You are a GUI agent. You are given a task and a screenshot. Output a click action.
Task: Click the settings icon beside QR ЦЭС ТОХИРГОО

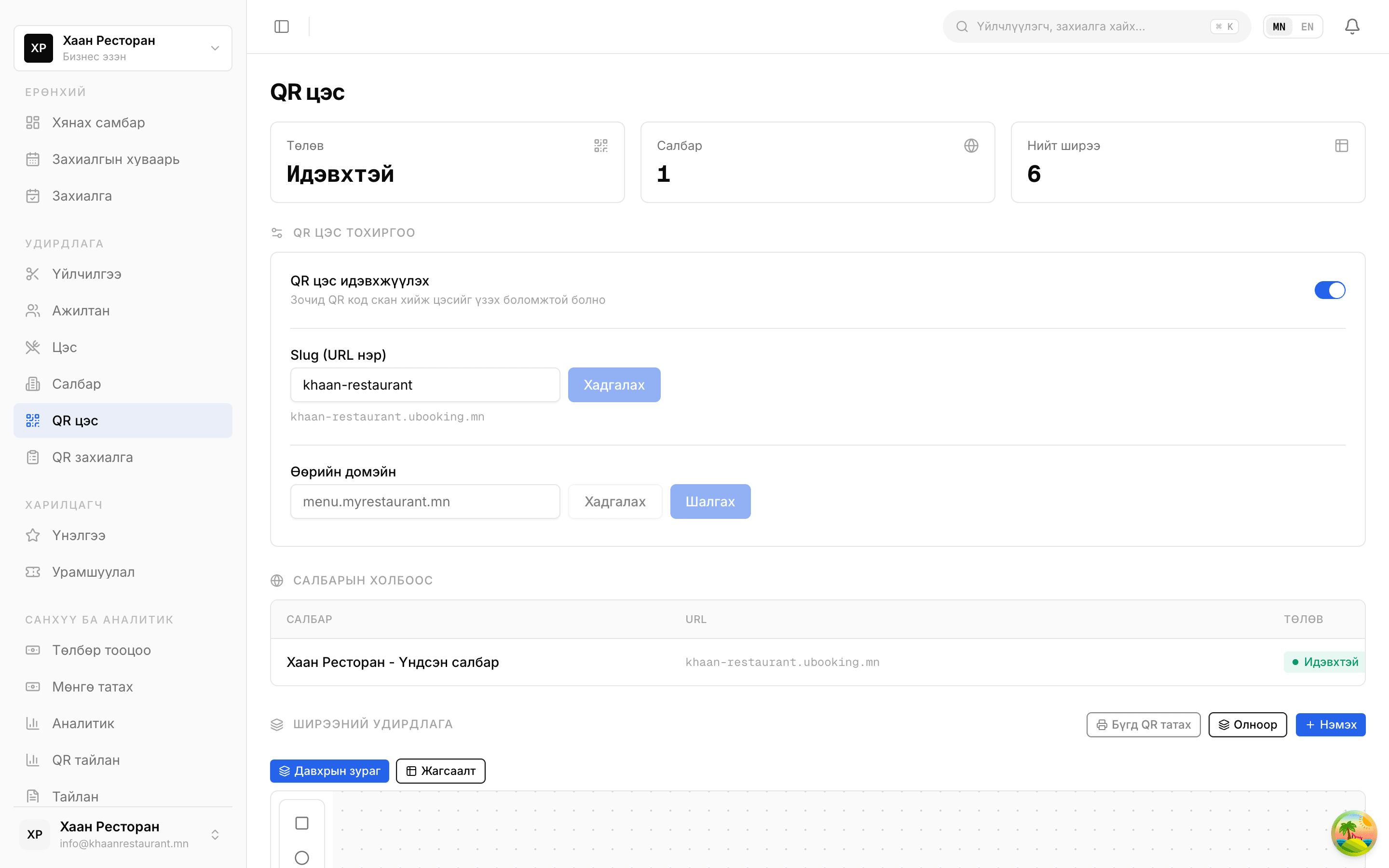[x=277, y=232]
